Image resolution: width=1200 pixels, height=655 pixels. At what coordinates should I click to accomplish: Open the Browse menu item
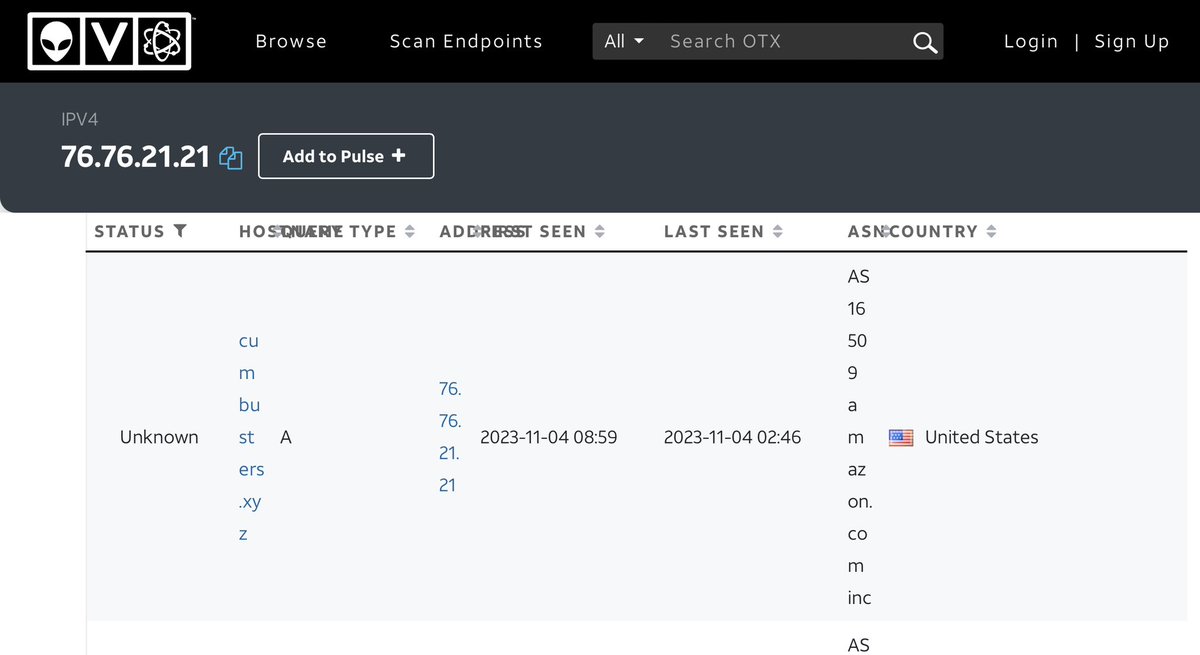click(x=291, y=42)
